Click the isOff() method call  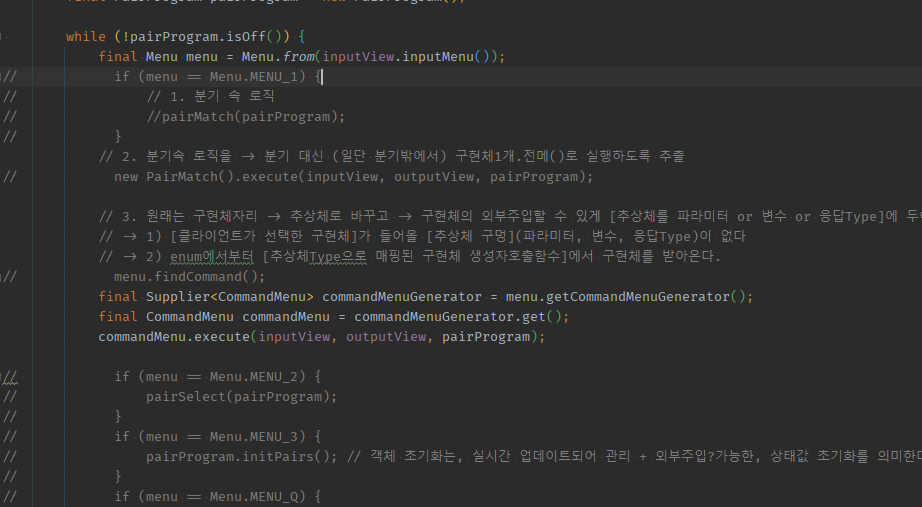pos(258,36)
